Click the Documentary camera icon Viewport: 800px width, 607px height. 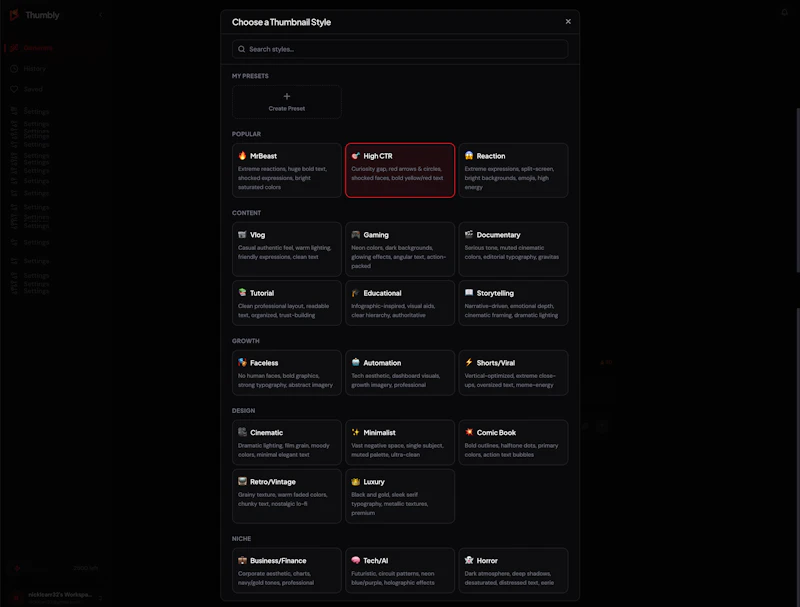click(x=469, y=235)
